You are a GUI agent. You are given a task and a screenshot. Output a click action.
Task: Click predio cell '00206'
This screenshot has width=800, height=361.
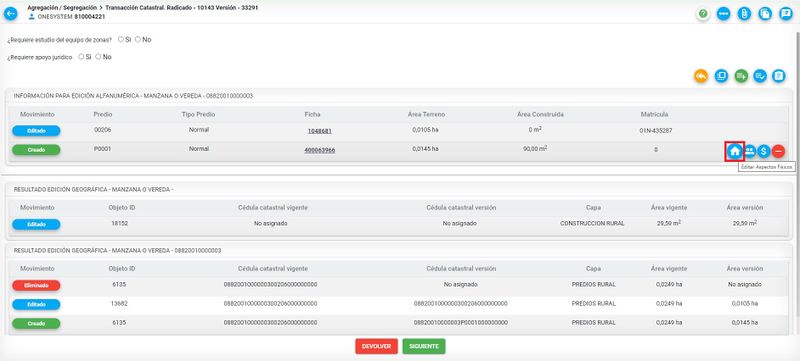(103, 130)
